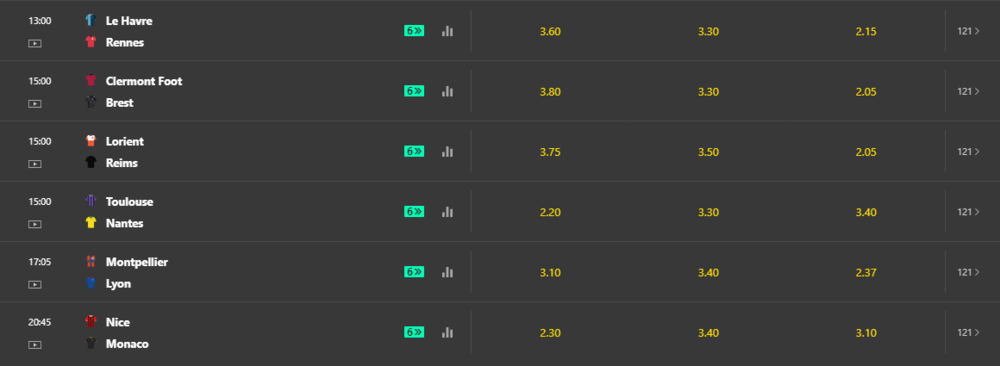Open green 6 badge for Montpellier vs Lyon

414,272
